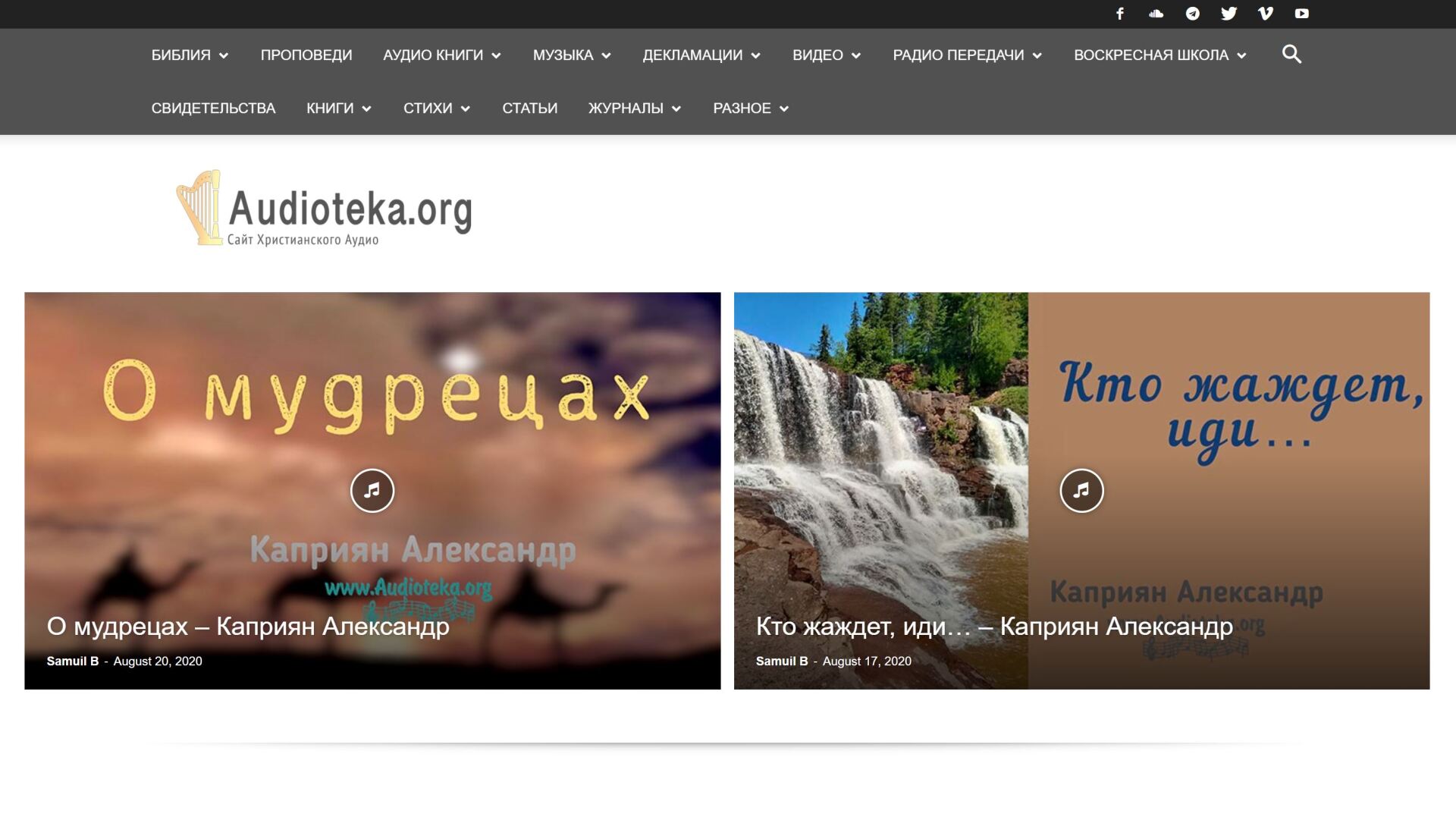The width and height of the screenshot is (1456, 817).
Task: Click music note icon on О мудрецах
Action: [372, 491]
